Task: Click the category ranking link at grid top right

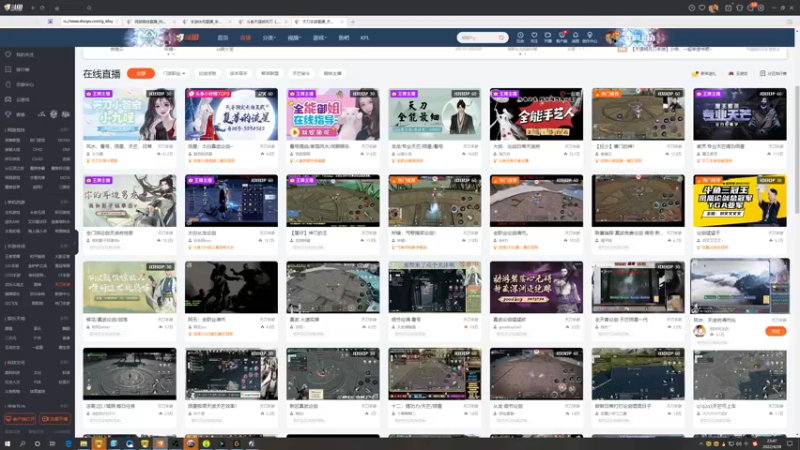Action: pyautogui.click(x=773, y=73)
